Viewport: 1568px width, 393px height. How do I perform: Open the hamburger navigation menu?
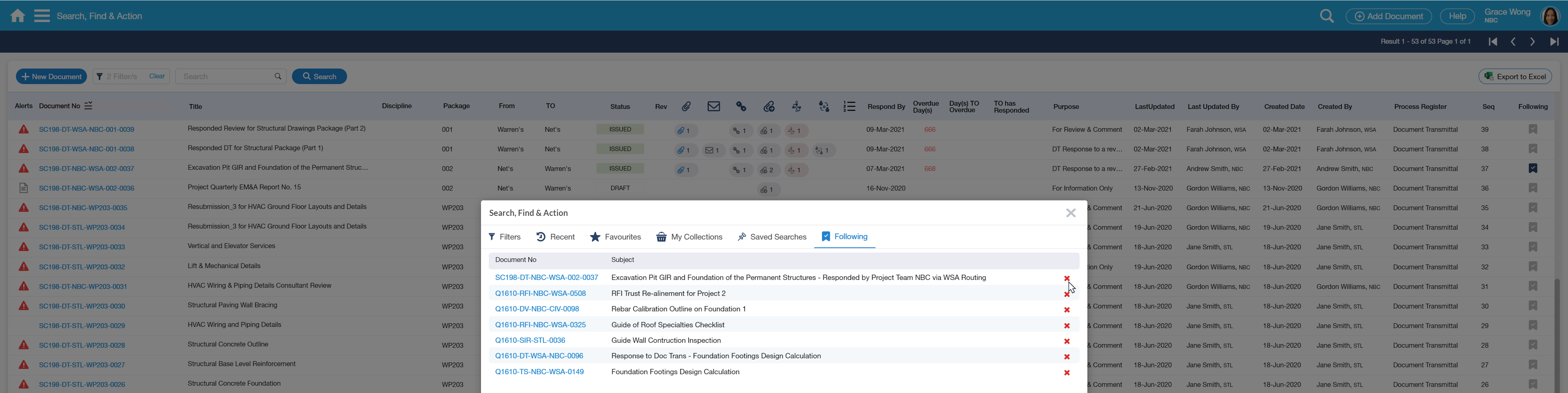point(42,16)
